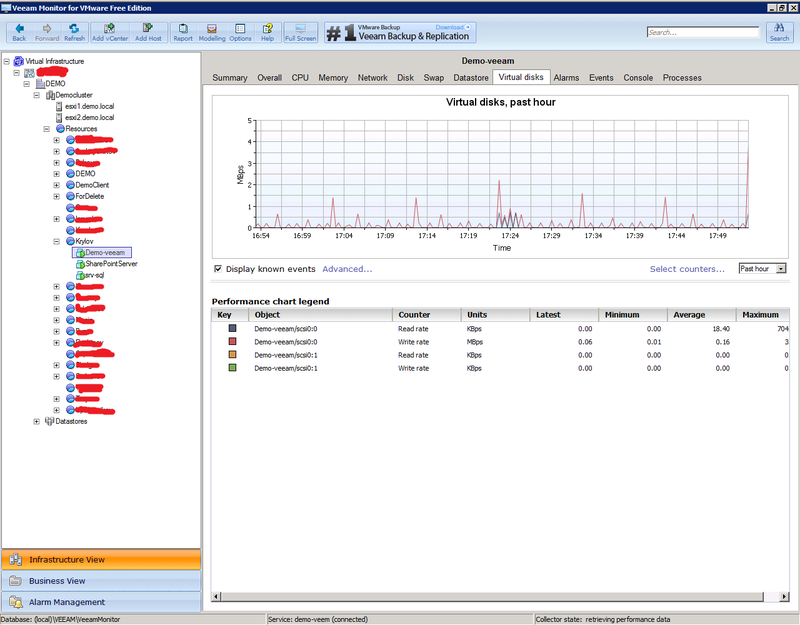Expand the DemoClient resource pool
Screen dimensions: 800x625
[57, 185]
